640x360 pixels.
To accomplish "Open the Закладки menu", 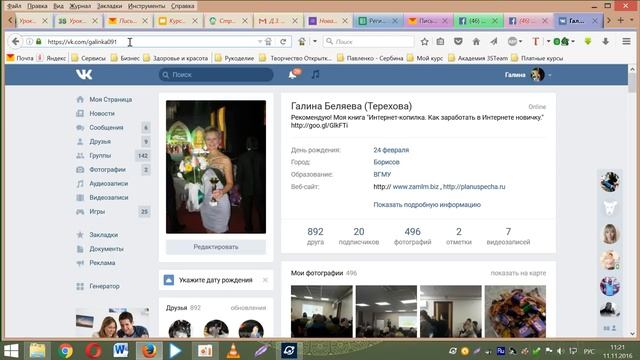I will [x=109, y=6].
